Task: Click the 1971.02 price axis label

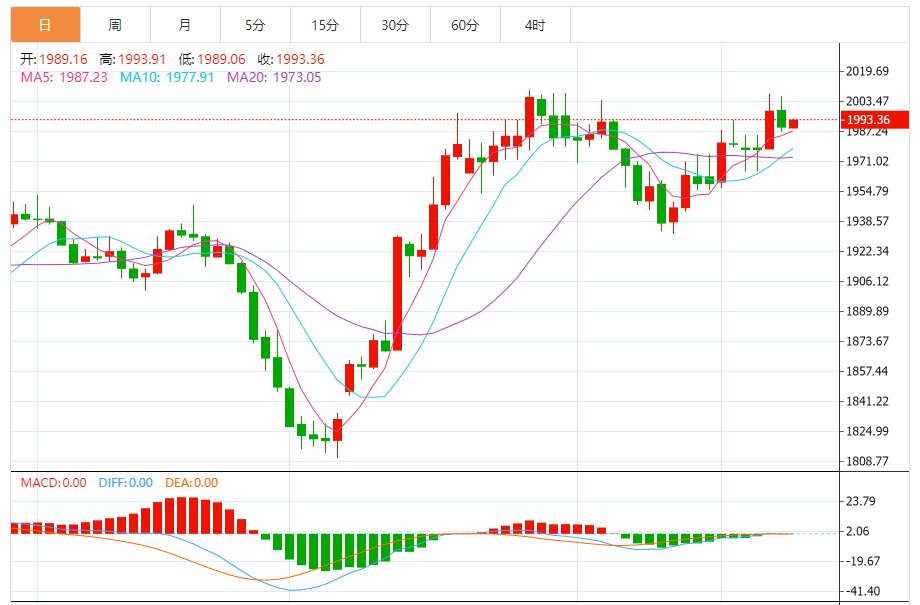Action: pos(867,161)
